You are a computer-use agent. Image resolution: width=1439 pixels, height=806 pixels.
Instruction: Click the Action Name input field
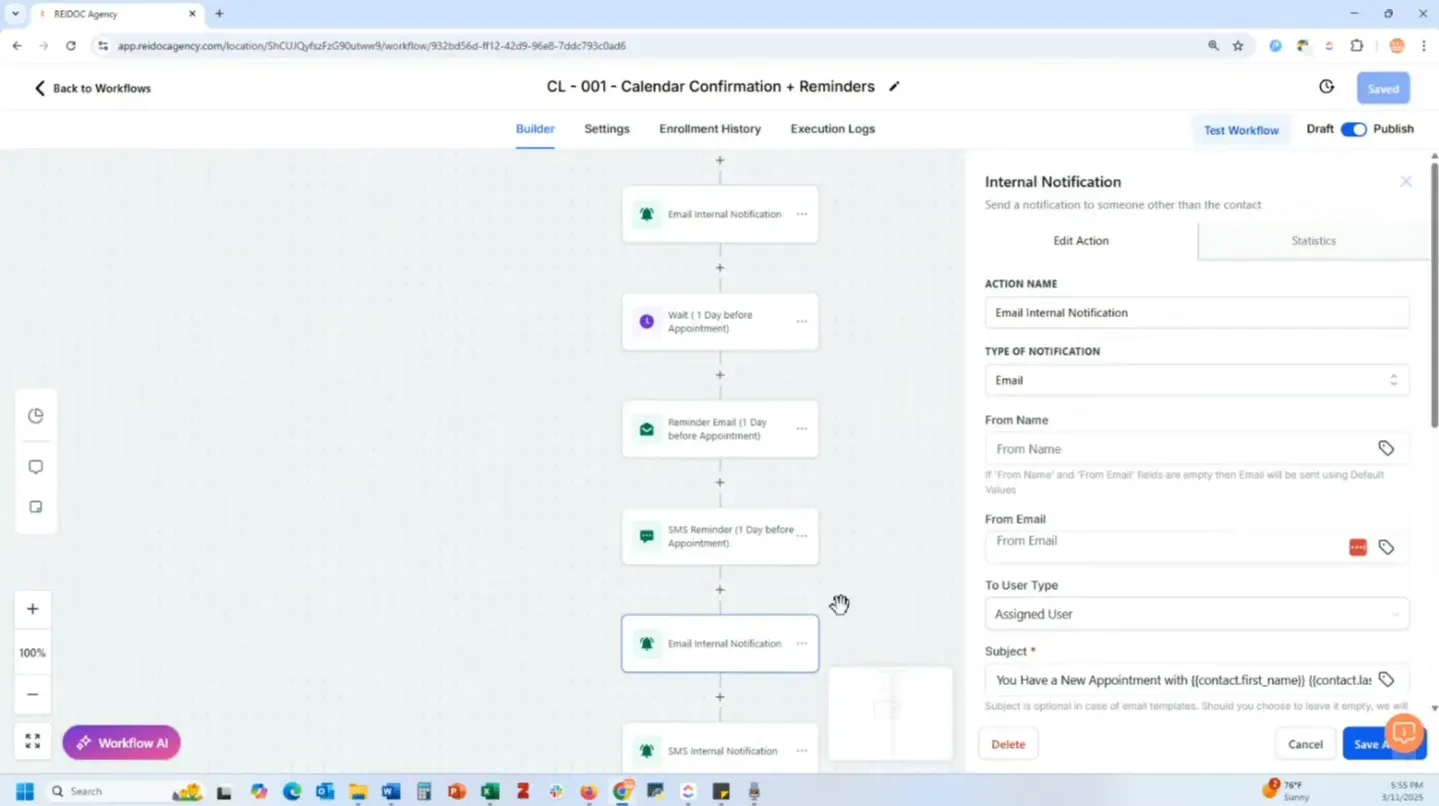[1197, 313]
